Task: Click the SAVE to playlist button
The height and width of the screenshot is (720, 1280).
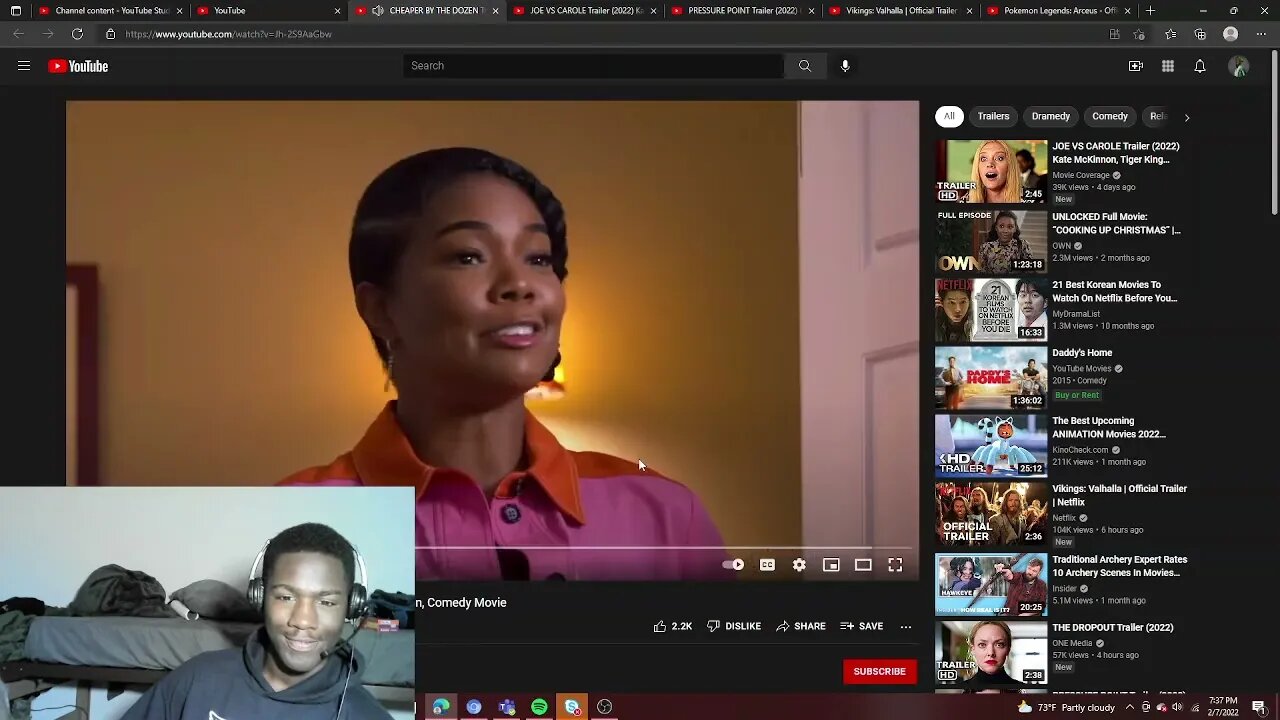Action: click(x=862, y=626)
